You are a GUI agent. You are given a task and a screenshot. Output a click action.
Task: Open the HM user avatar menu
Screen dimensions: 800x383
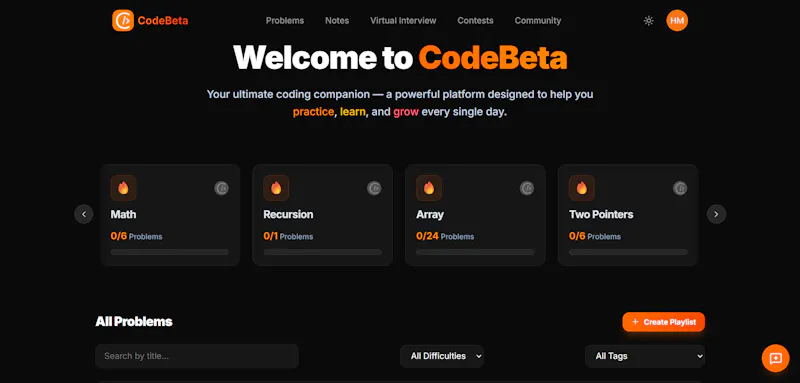coord(677,20)
